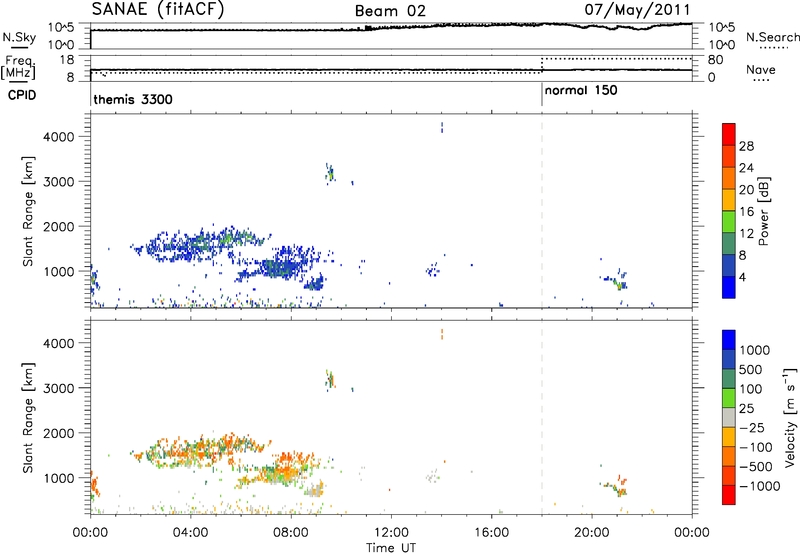Click the 12:00 time tick label
The width and height of the screenshot is (800, 554).
[x=391, y=533]
